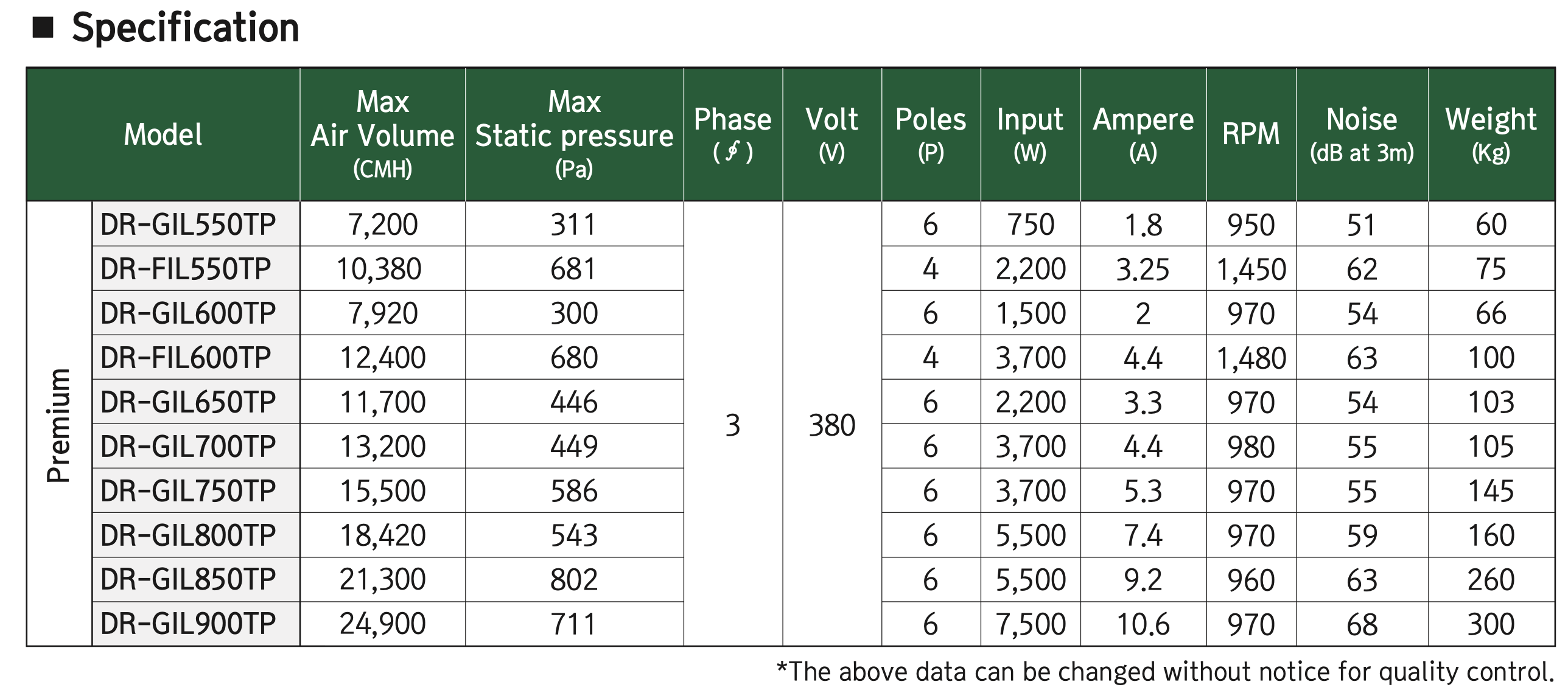Click the black square bullet beside Specification
Image resolution: width=1568 pixels, height=690 pixels.
[43, 28]
